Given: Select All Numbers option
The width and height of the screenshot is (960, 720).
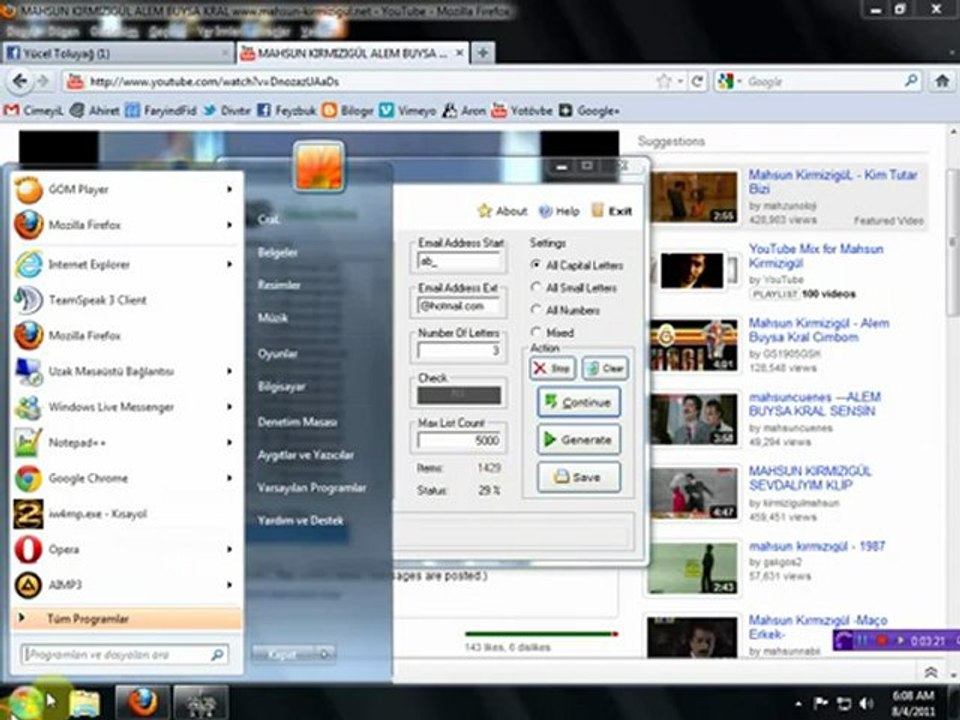Looking at the screenshot, I should tap(565, 310).
